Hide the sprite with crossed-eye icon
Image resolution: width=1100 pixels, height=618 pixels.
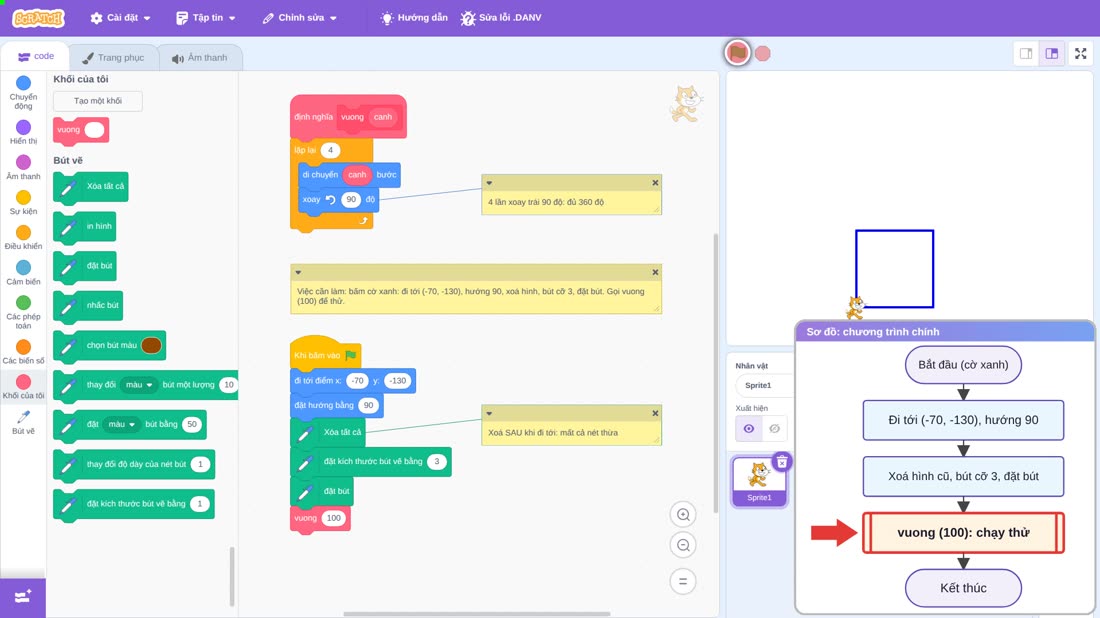coord(774,429)
